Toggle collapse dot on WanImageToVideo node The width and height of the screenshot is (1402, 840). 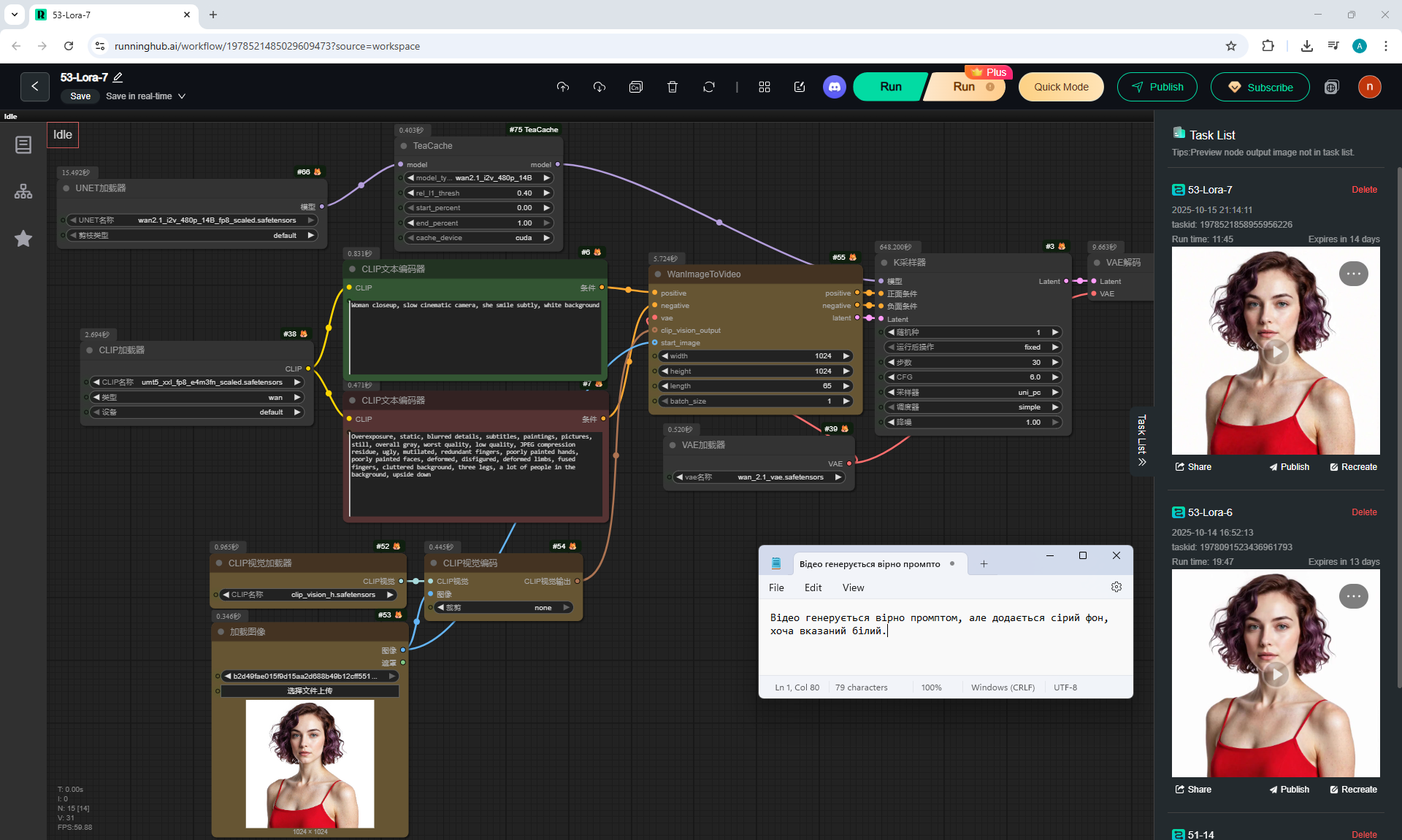(658, 274)
